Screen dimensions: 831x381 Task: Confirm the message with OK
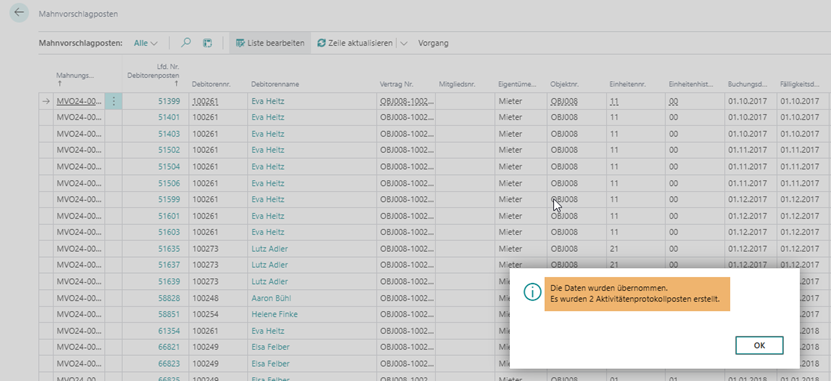(759, 345)
